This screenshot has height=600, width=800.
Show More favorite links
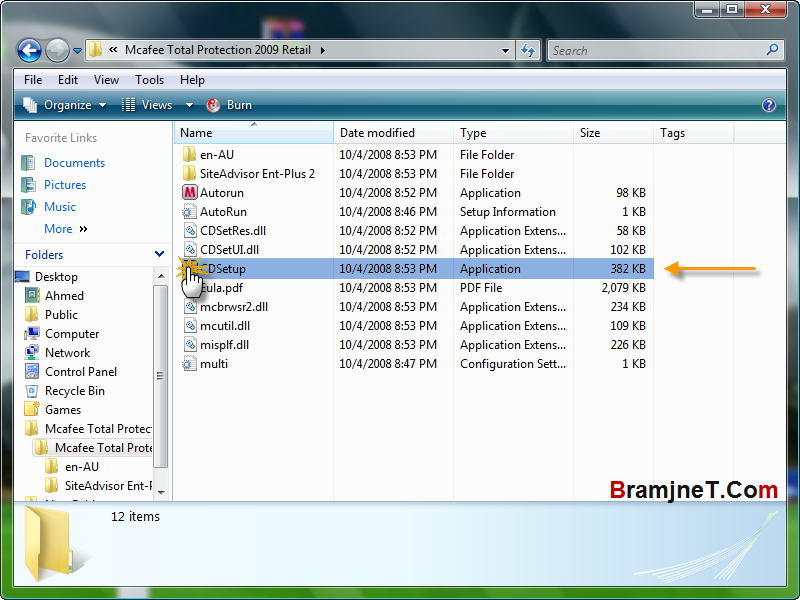66,229
